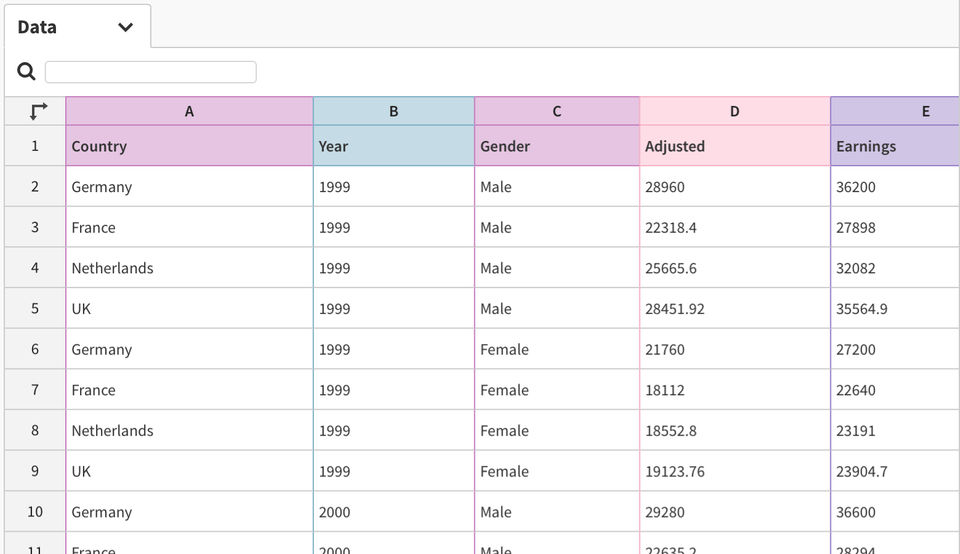Image resolution: width=960 pixels, height=554 pixels.
Task: Click the transpose sheet arrow icon
Action: pyautogui.click(x=38, y=111)
